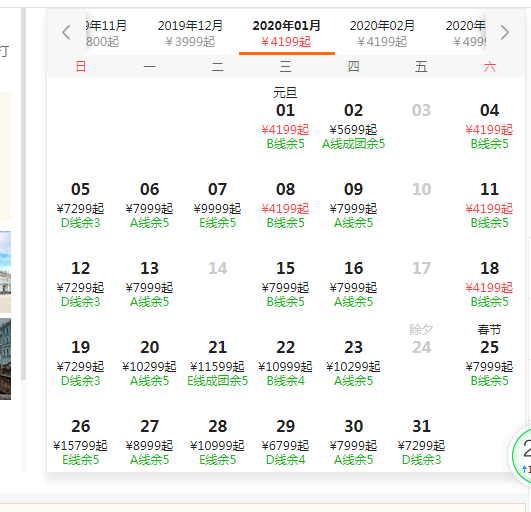This screenshot has width=531, height=512.
Task: Open the lower canal photo thumbnail
Action: click(x=5, y=359)
